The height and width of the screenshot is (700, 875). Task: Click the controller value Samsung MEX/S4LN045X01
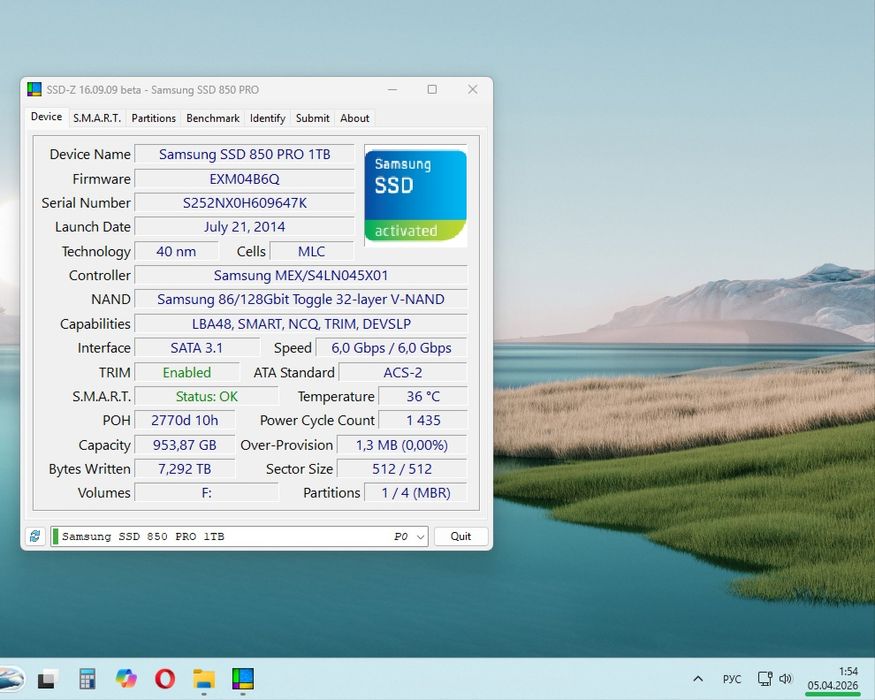click(301, 275)
